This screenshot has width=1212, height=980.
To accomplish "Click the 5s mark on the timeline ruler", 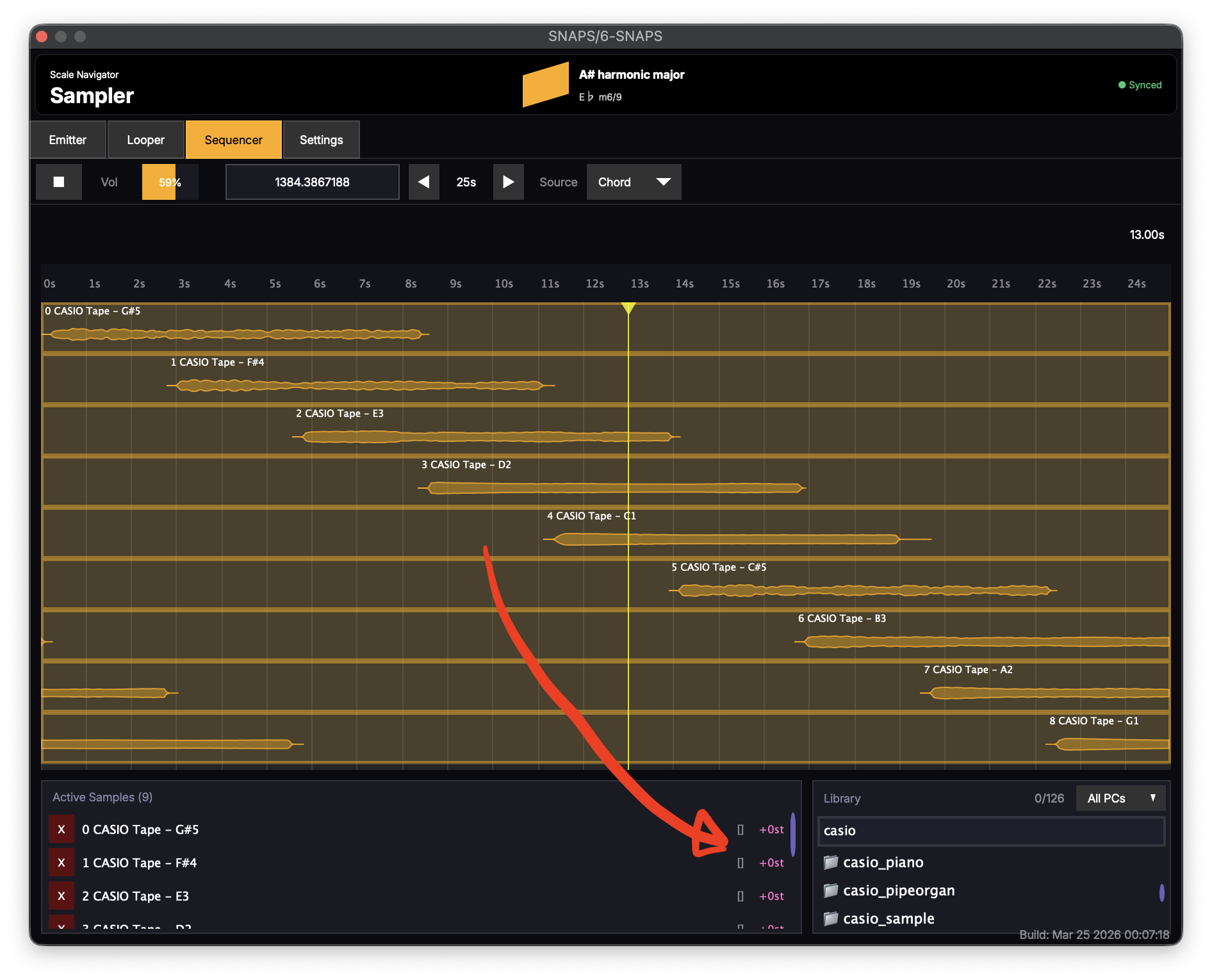I will 275,284.
